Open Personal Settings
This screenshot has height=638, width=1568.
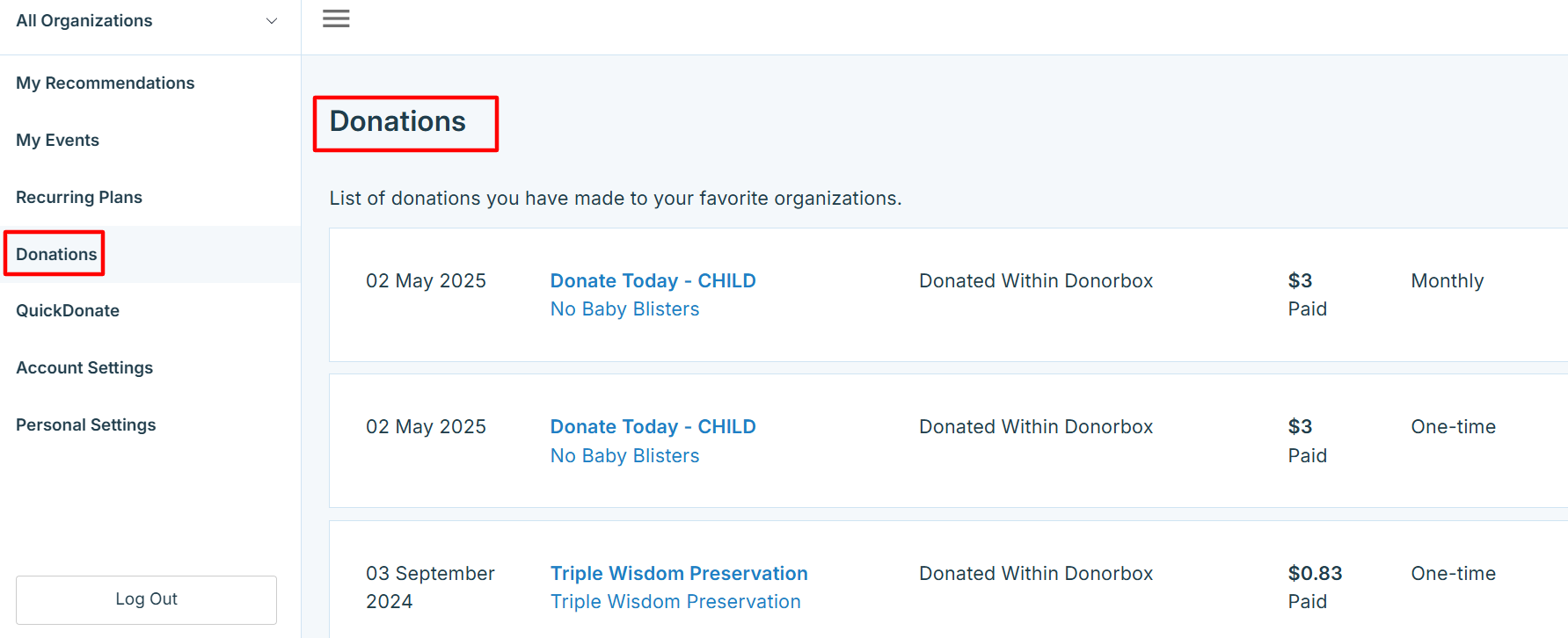[x=85, y=424]
